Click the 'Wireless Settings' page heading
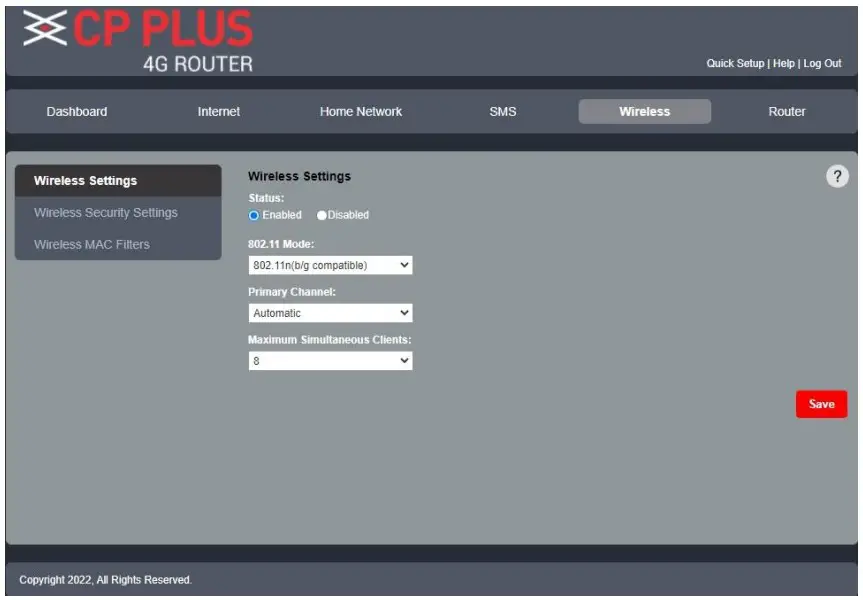 pyautogui.click(x=299, y=177)
